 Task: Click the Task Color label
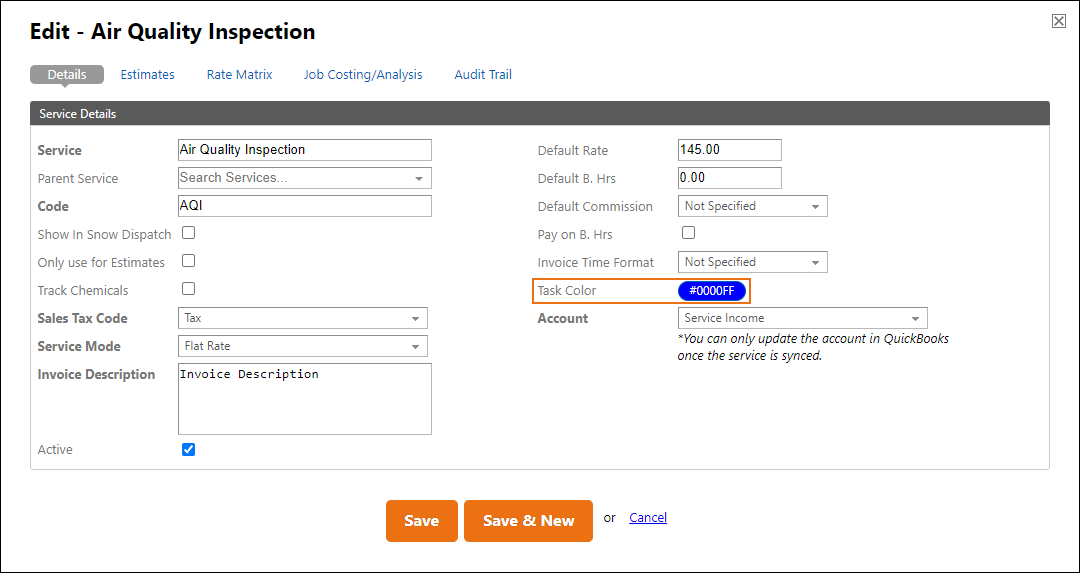pyautogui.click(x=567, y=291)
